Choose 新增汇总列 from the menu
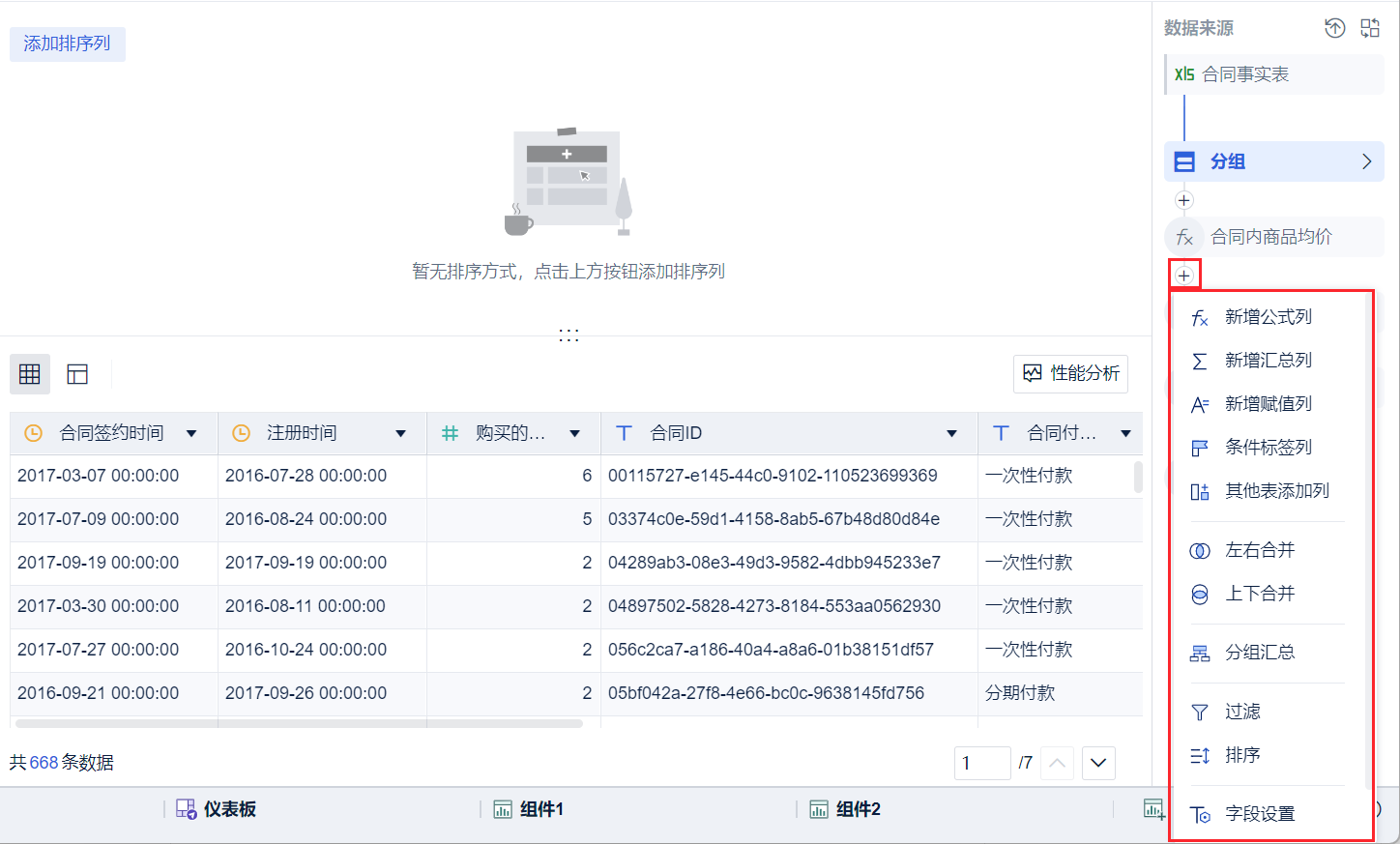1400x844 pixels. pos(1268,361)
